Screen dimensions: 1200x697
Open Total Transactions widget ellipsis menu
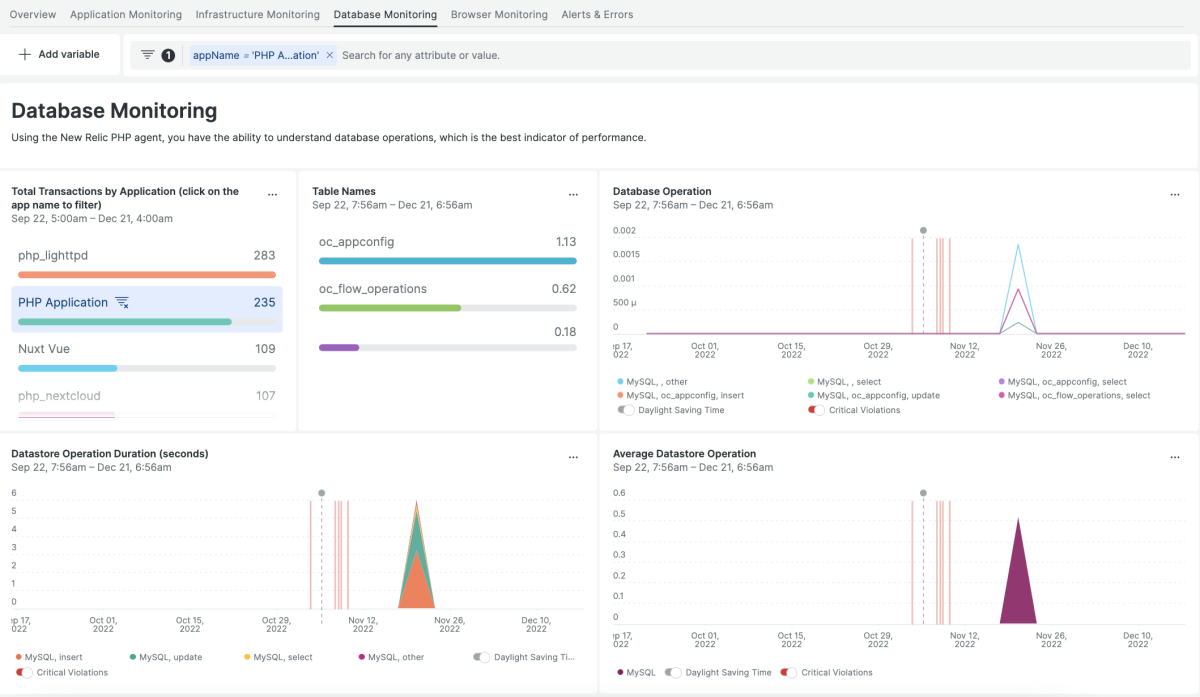[x=272, y=195]
